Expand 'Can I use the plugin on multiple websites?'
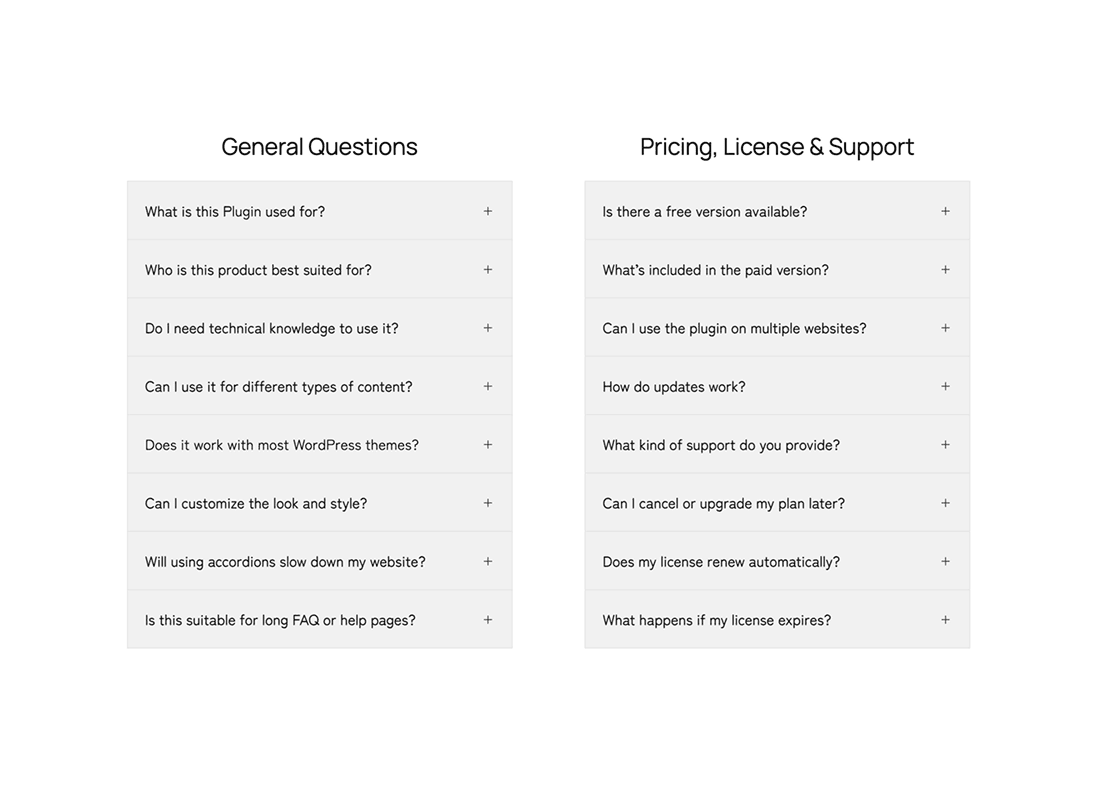1098x786 pixels. 734,329
